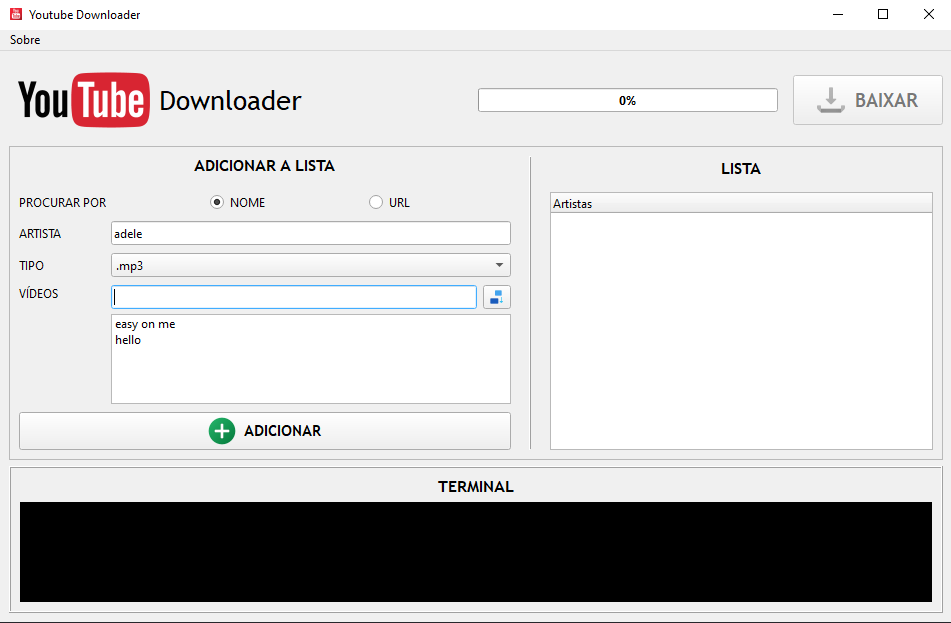Click the LISTA heading
951x623 pixels.
(x=741, y=169)
